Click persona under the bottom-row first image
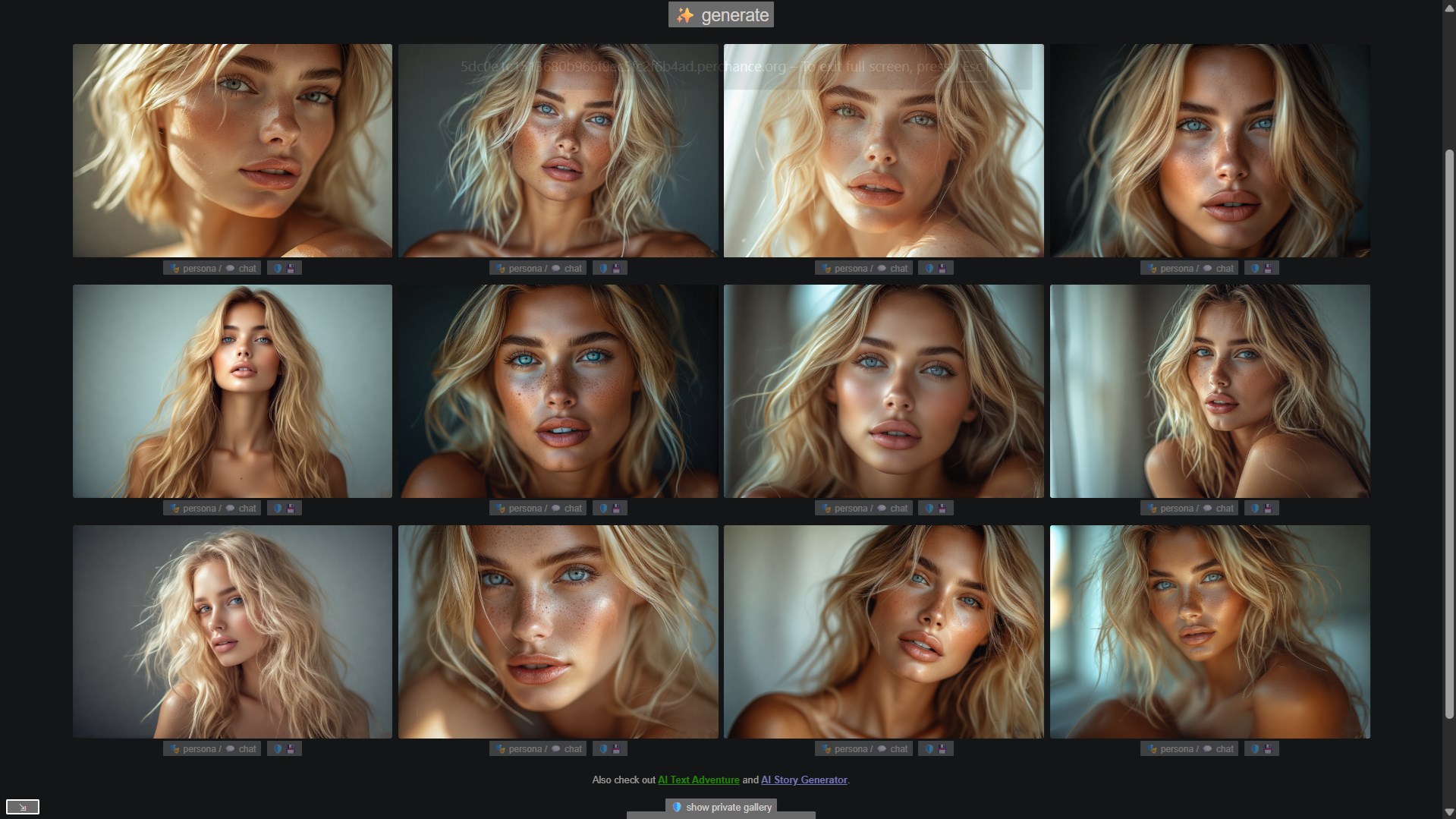 click(193, 749)
